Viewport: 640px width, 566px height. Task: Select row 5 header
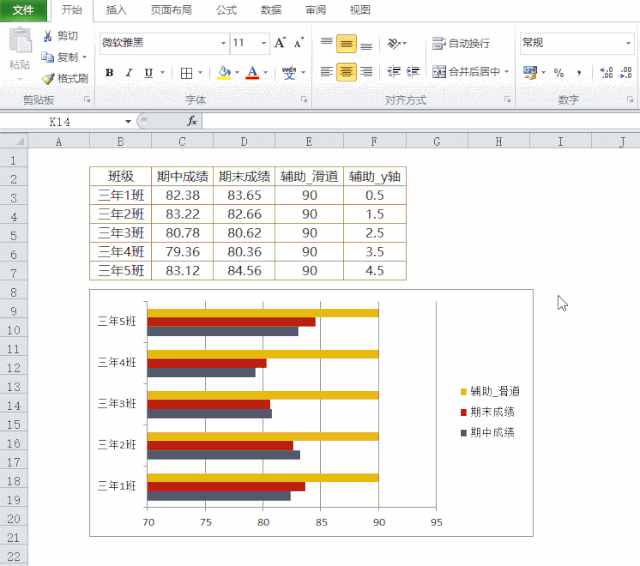(14, 235)
